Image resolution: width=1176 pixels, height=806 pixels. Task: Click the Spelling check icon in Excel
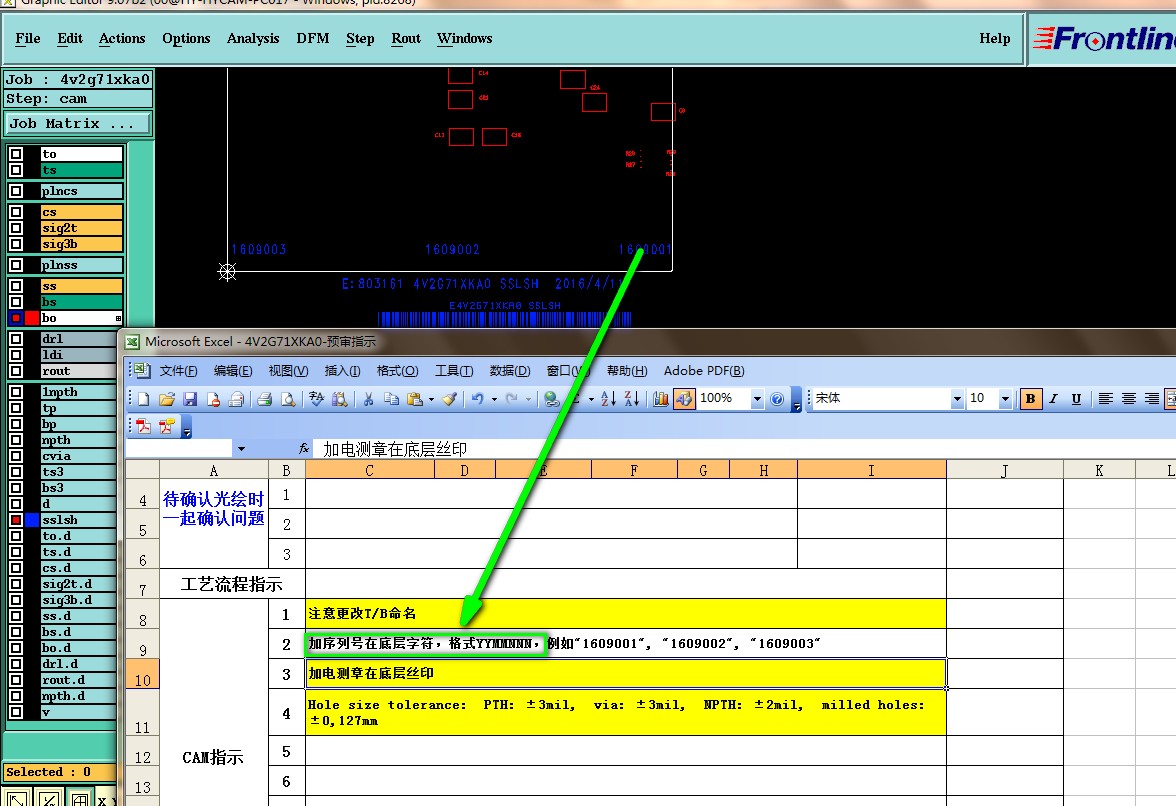tap(316, 399)
